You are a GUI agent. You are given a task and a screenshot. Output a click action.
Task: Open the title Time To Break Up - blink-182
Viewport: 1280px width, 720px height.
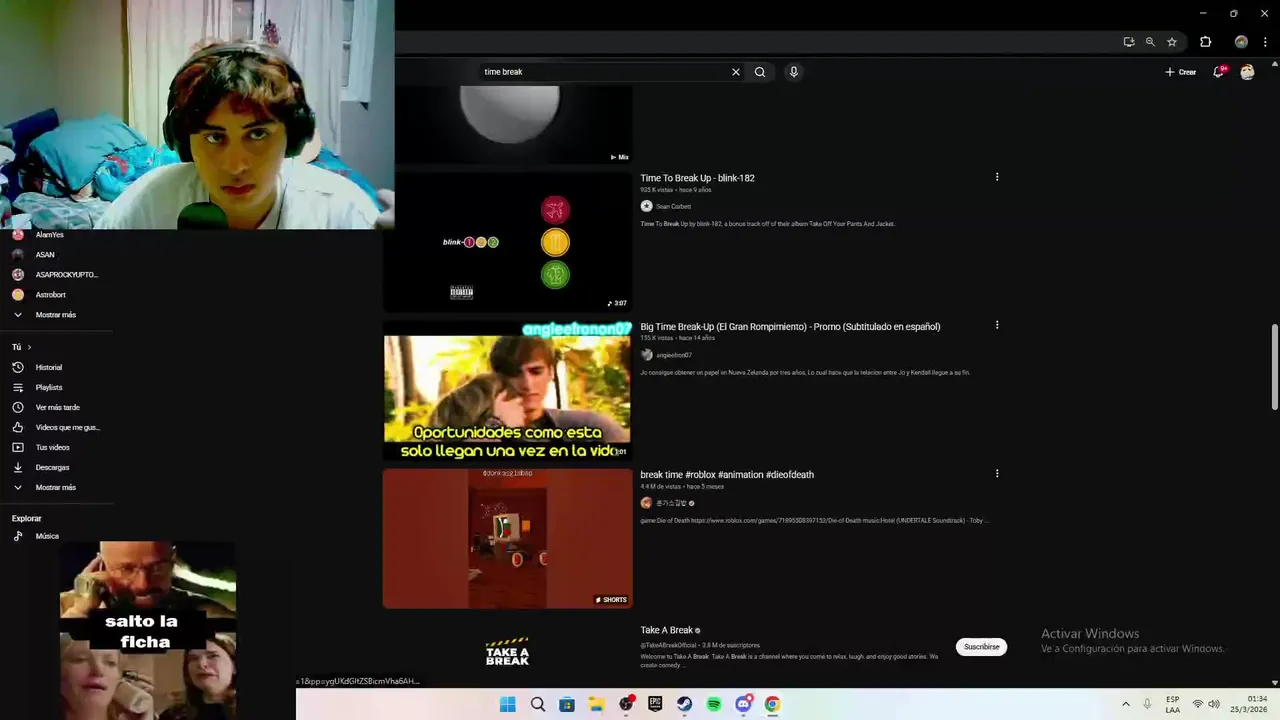click(x=697, y=178)
